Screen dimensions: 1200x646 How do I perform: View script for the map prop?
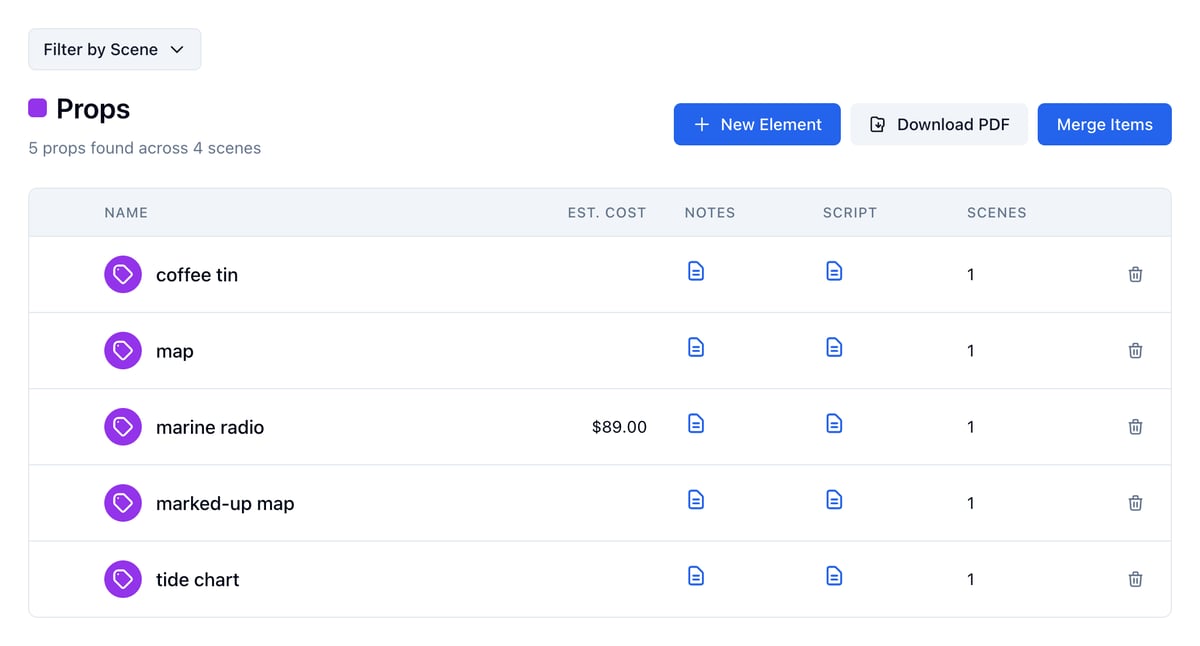pyautogui.click(x=834, y=347)
